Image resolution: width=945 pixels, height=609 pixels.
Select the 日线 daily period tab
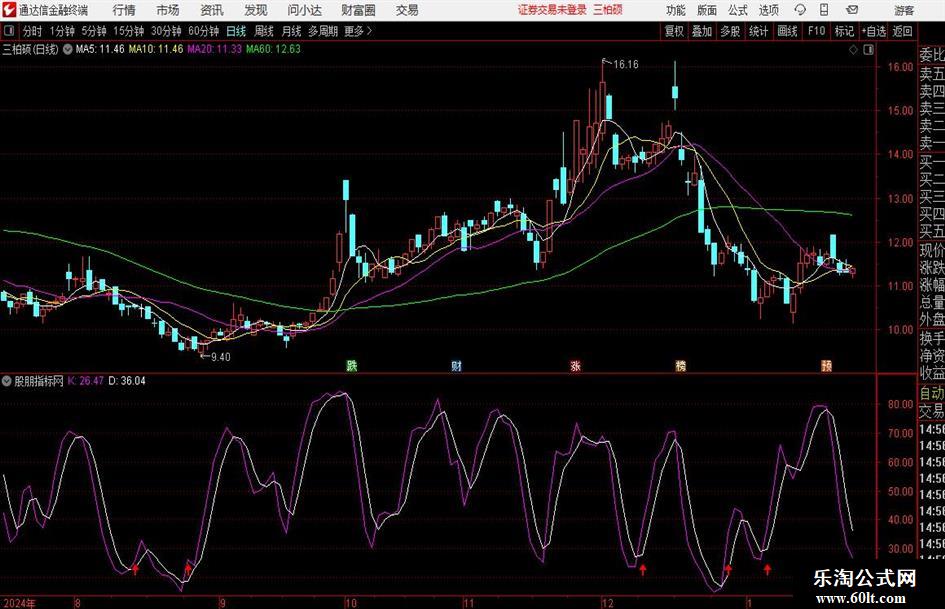[236, 31]
